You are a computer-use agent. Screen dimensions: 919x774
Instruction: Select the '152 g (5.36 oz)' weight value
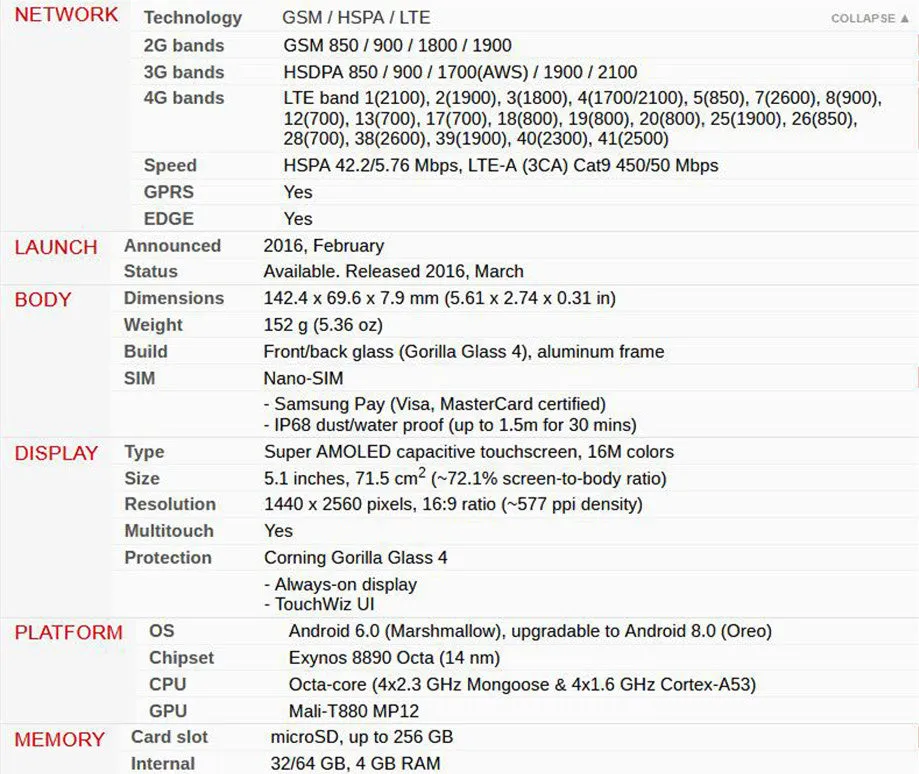(x=323, y=325)
